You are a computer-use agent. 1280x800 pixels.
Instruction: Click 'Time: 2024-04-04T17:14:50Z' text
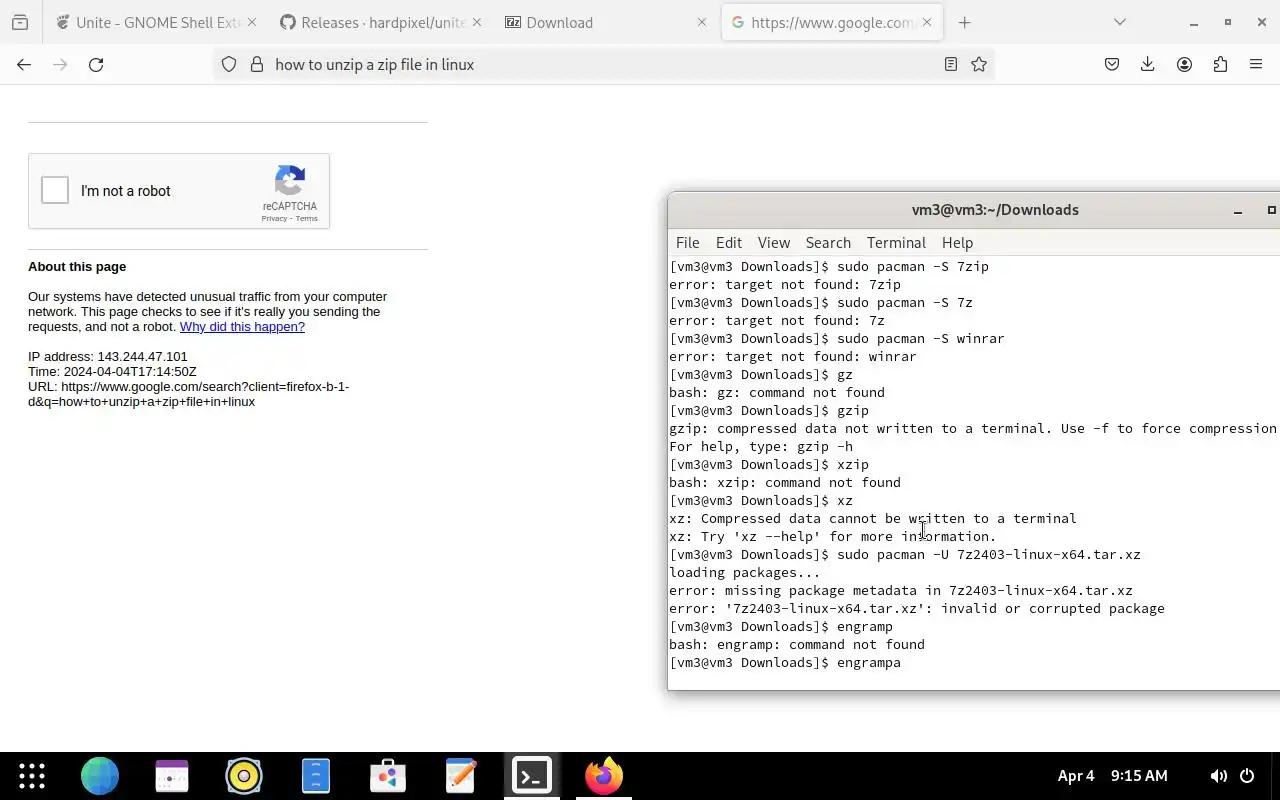(112, 372)
